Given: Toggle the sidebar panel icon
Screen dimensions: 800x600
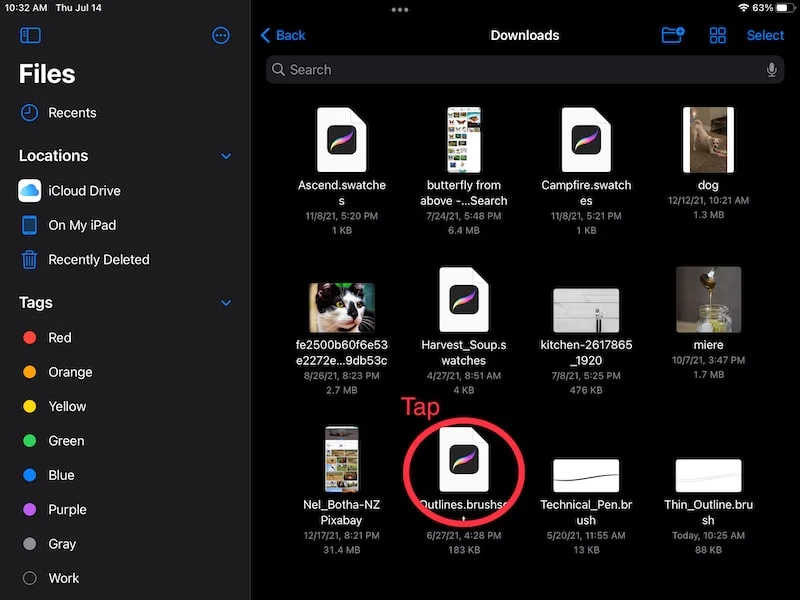Looking at the screenshot, I should [30, 35].
